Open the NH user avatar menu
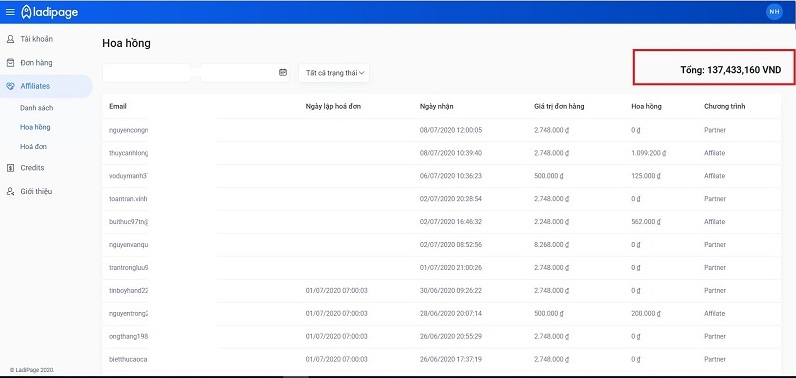This screenshot has width=796, height=378. pos(774,12)
